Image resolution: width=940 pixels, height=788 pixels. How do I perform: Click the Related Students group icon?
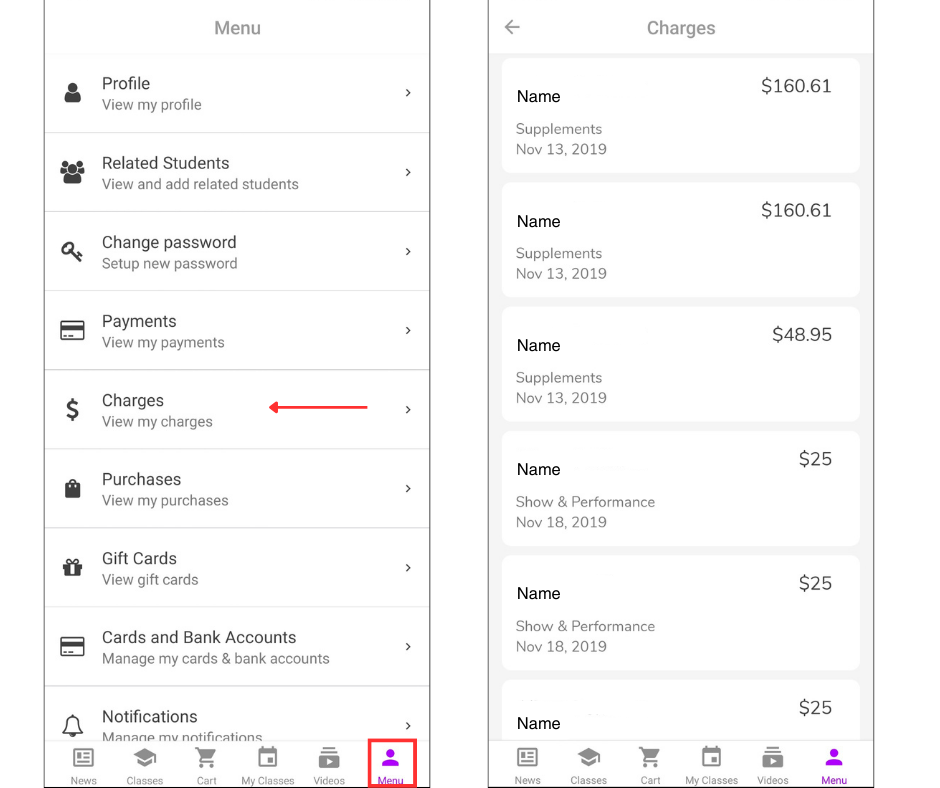72,172
